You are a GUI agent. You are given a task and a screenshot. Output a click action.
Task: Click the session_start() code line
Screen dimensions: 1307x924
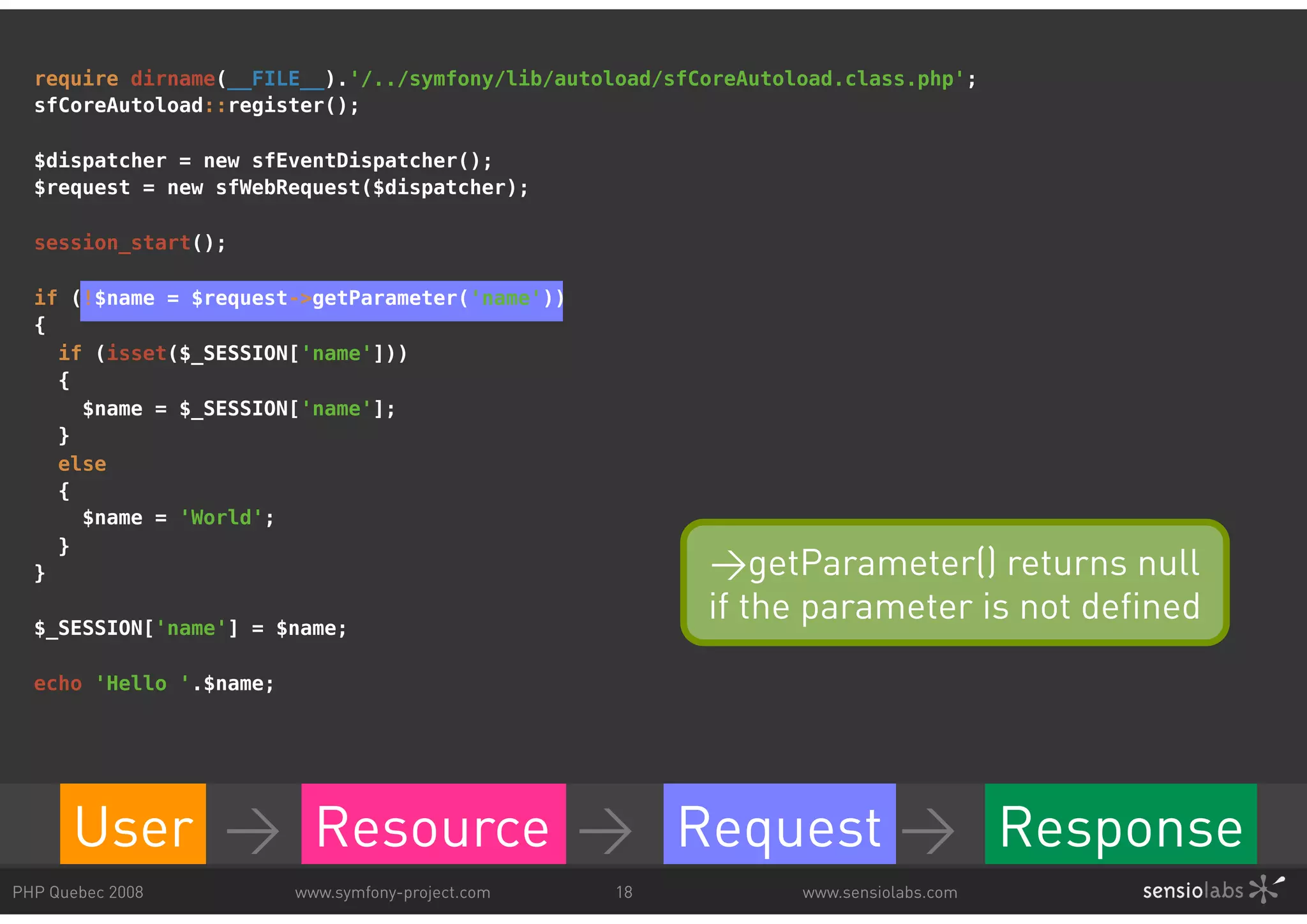pos(130,243)
